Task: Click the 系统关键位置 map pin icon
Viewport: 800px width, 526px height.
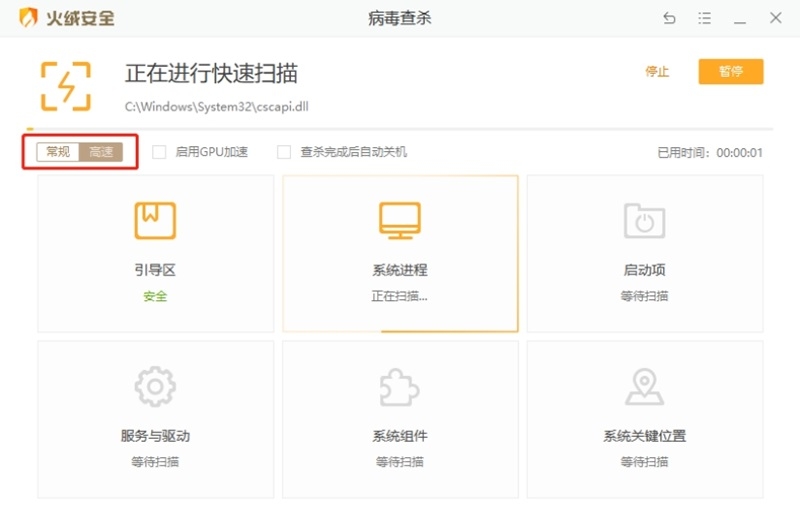Action: [x=644, y=386]
